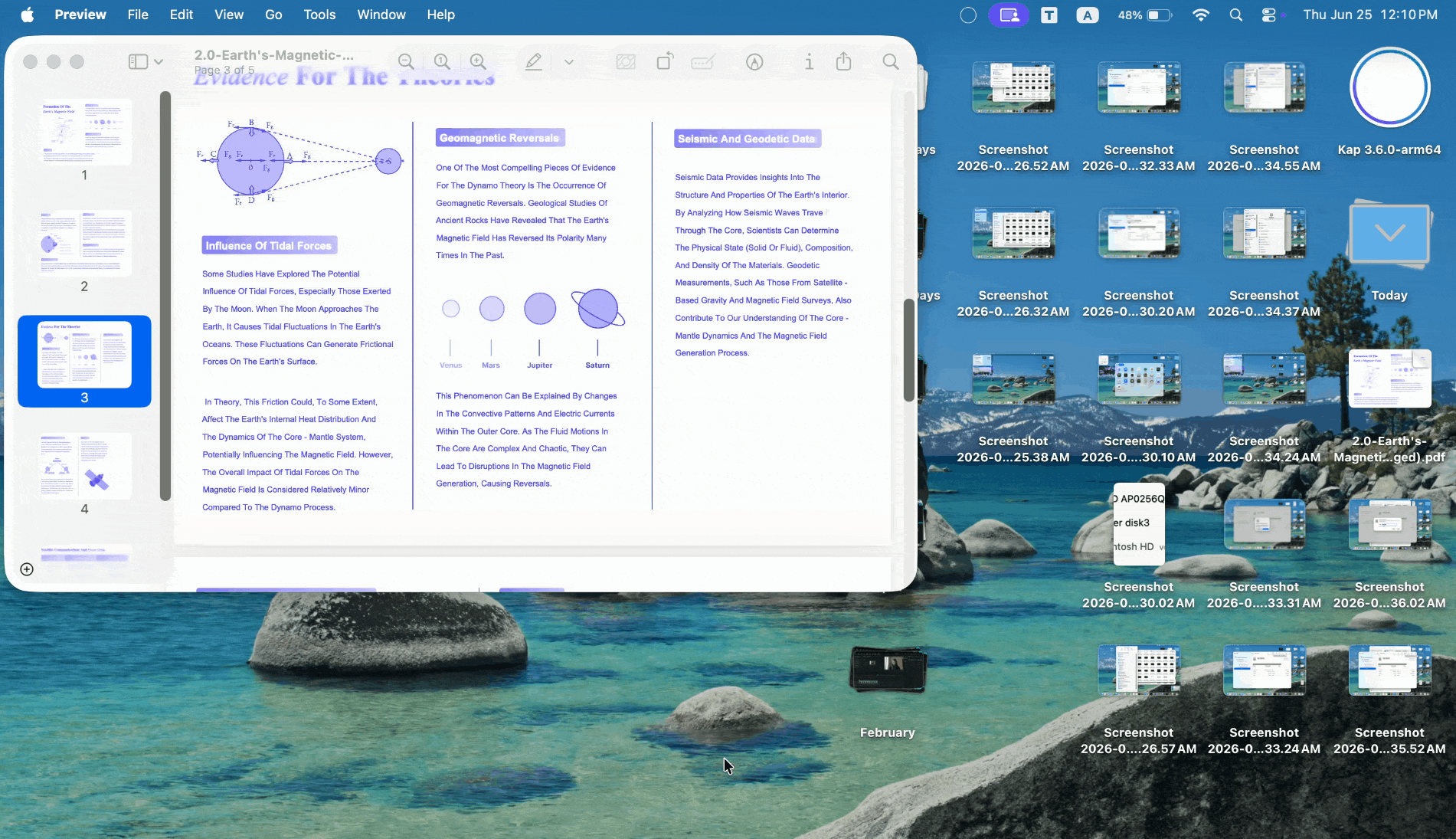1456x839 pixels.
Task: Click the redact/selection toolbar icon
Action: pyautogui.click(x=626, y=62)
